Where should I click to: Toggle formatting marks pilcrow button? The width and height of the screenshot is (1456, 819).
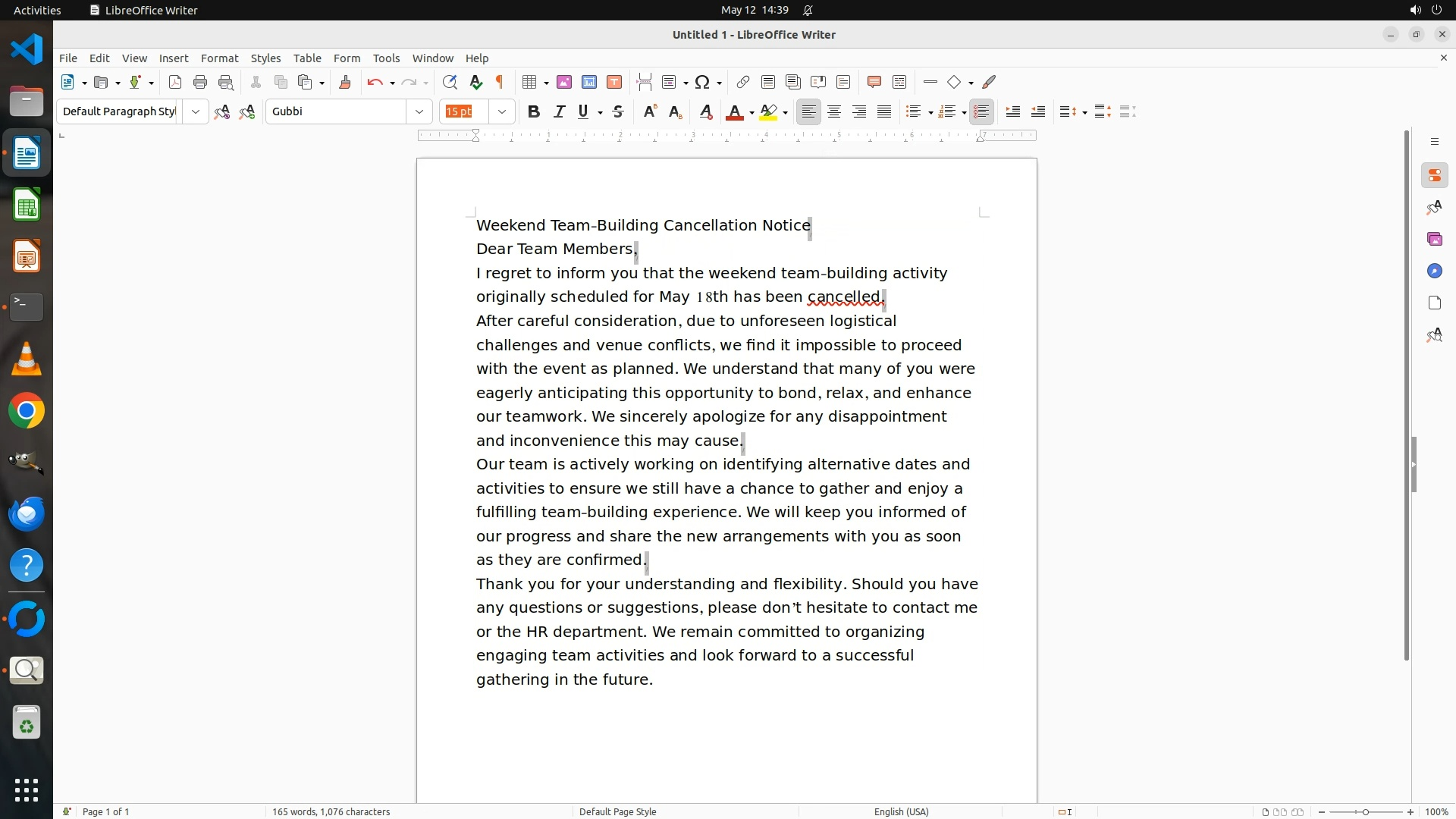[x=500, y=83]
